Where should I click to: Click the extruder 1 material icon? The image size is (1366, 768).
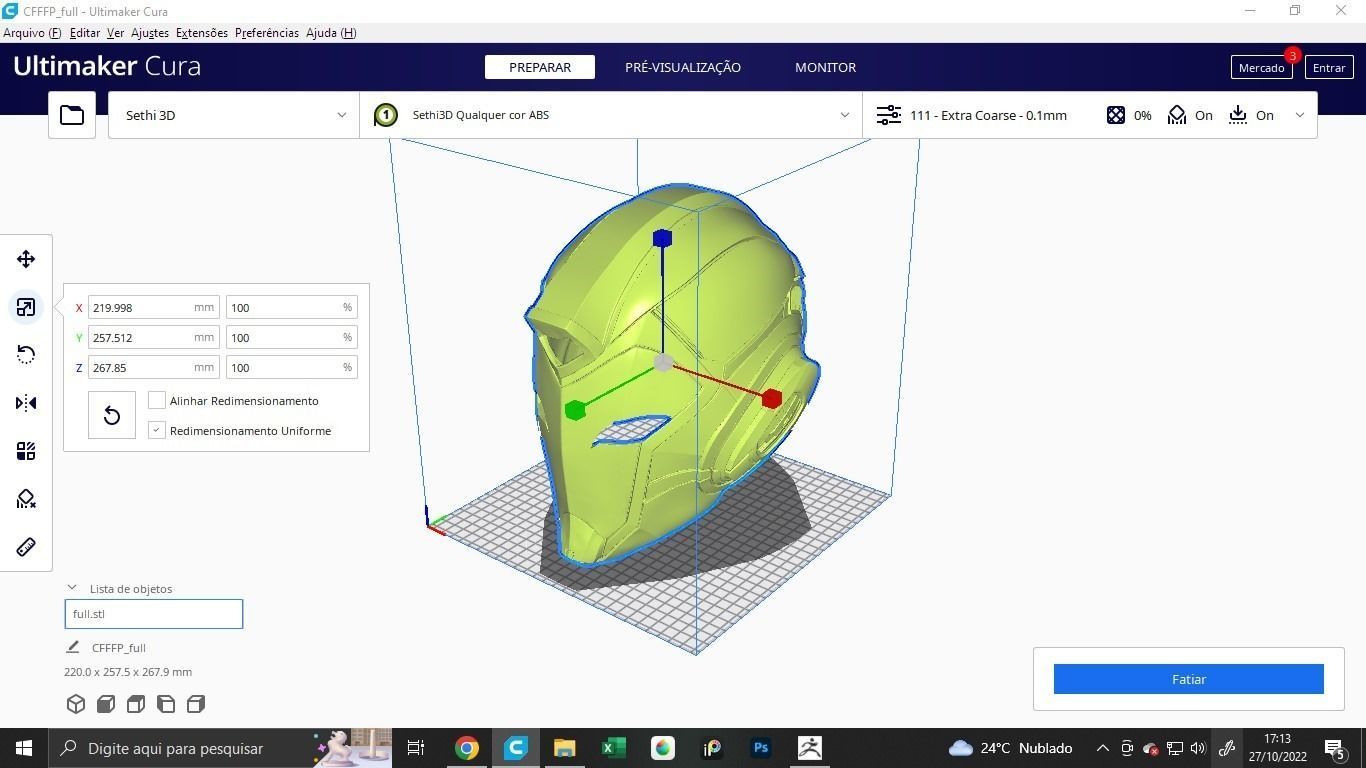click(385, 115)
